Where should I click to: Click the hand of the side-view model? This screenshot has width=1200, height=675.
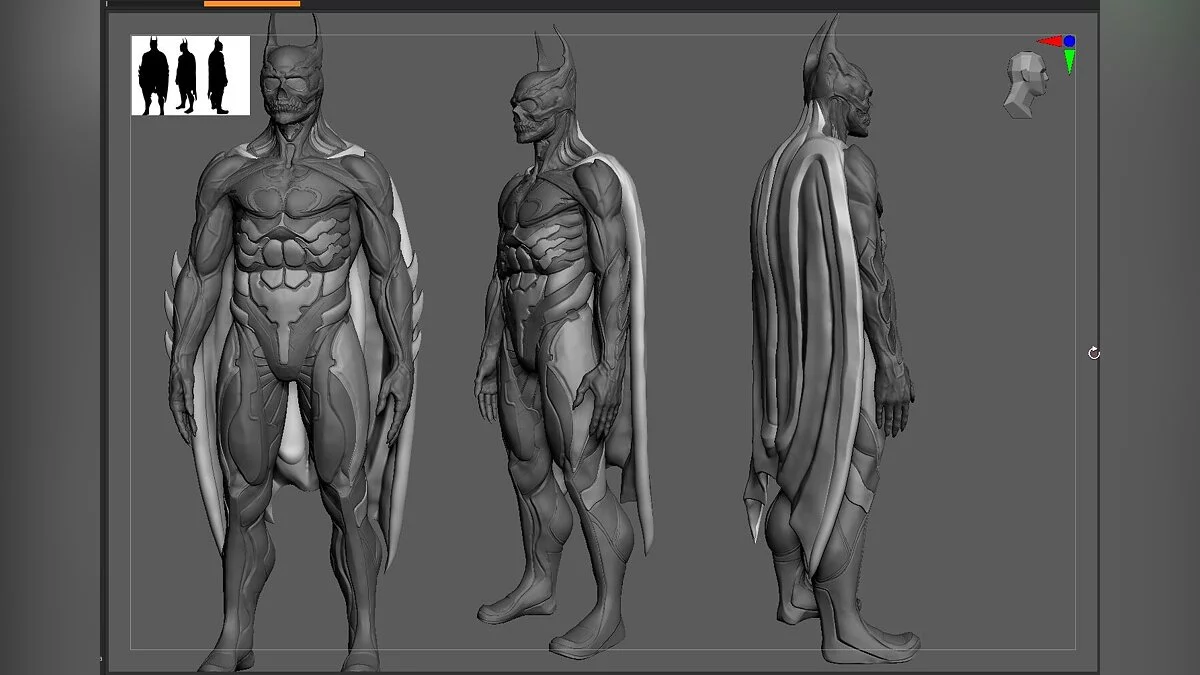click(898, 395)
